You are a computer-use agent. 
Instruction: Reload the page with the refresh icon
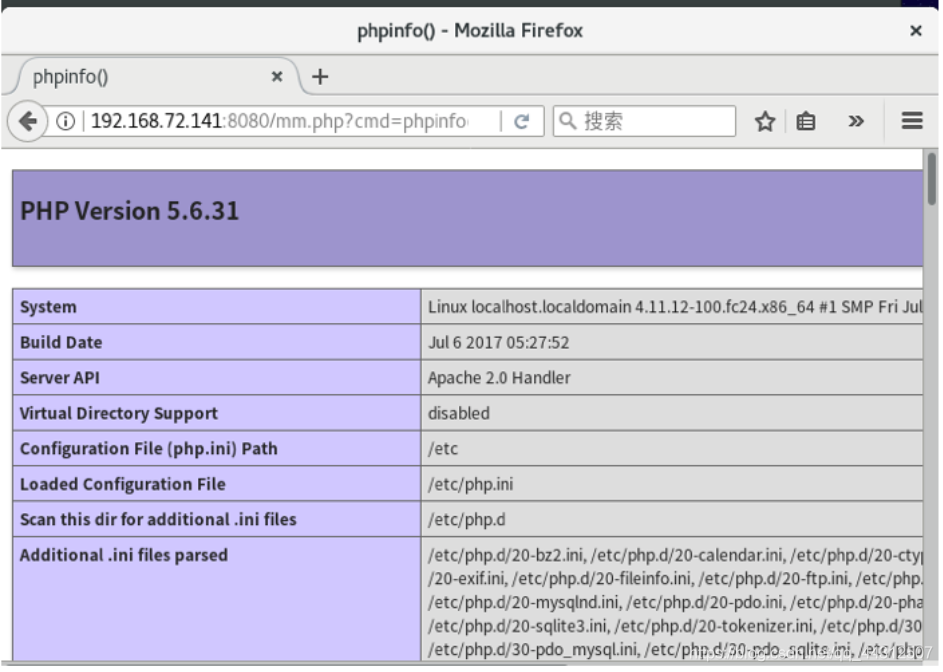522,122
